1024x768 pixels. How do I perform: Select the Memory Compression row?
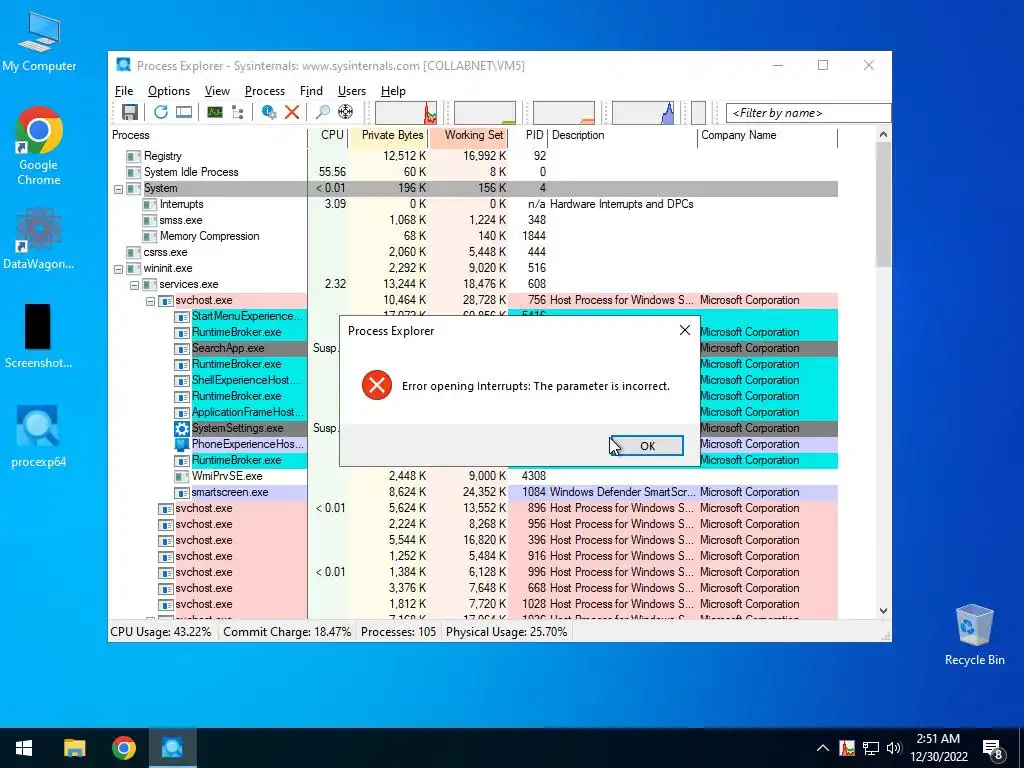[473, 236]
